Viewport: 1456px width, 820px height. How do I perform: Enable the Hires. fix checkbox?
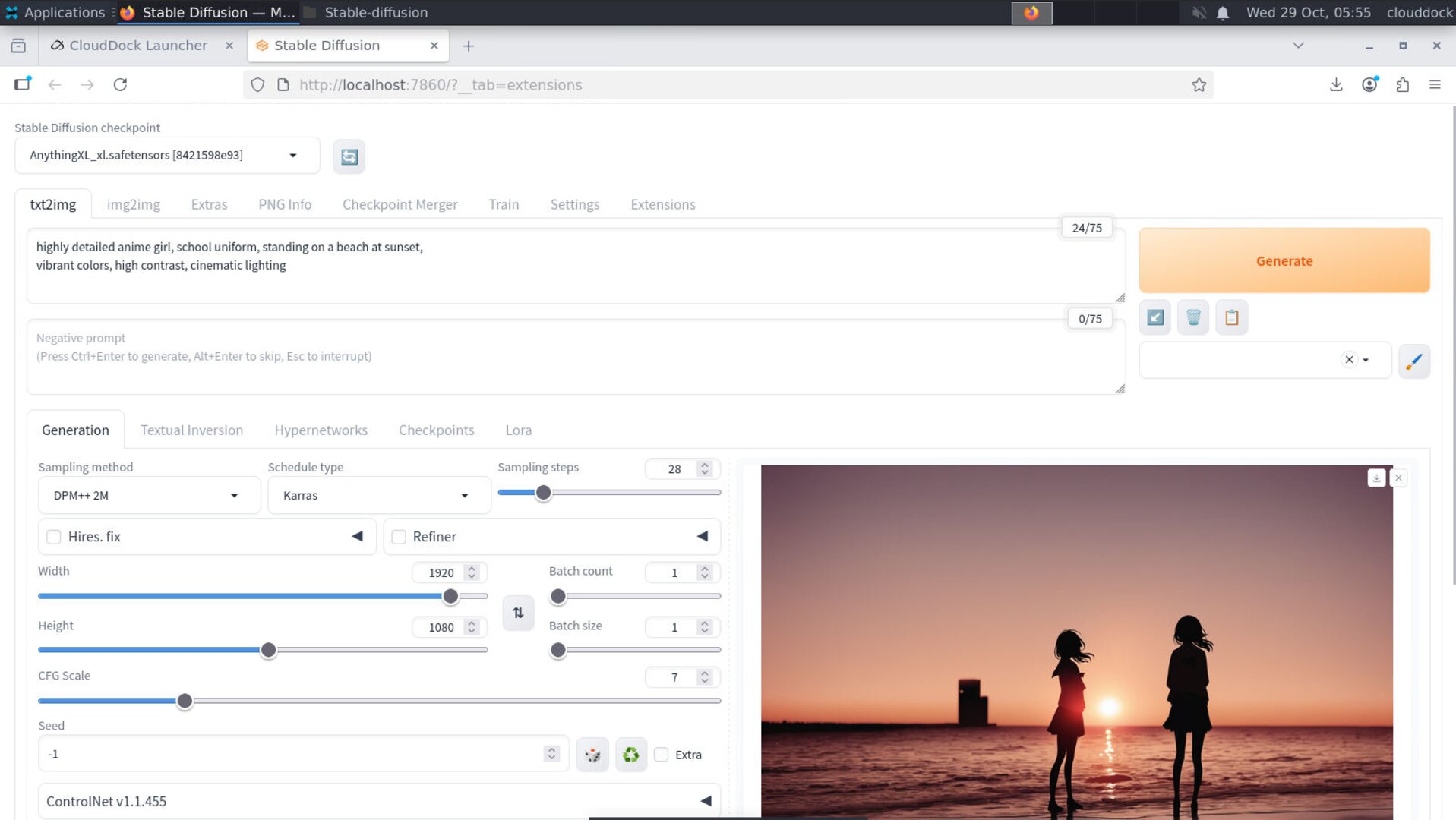pyautogui.click(x=54, y=537)
